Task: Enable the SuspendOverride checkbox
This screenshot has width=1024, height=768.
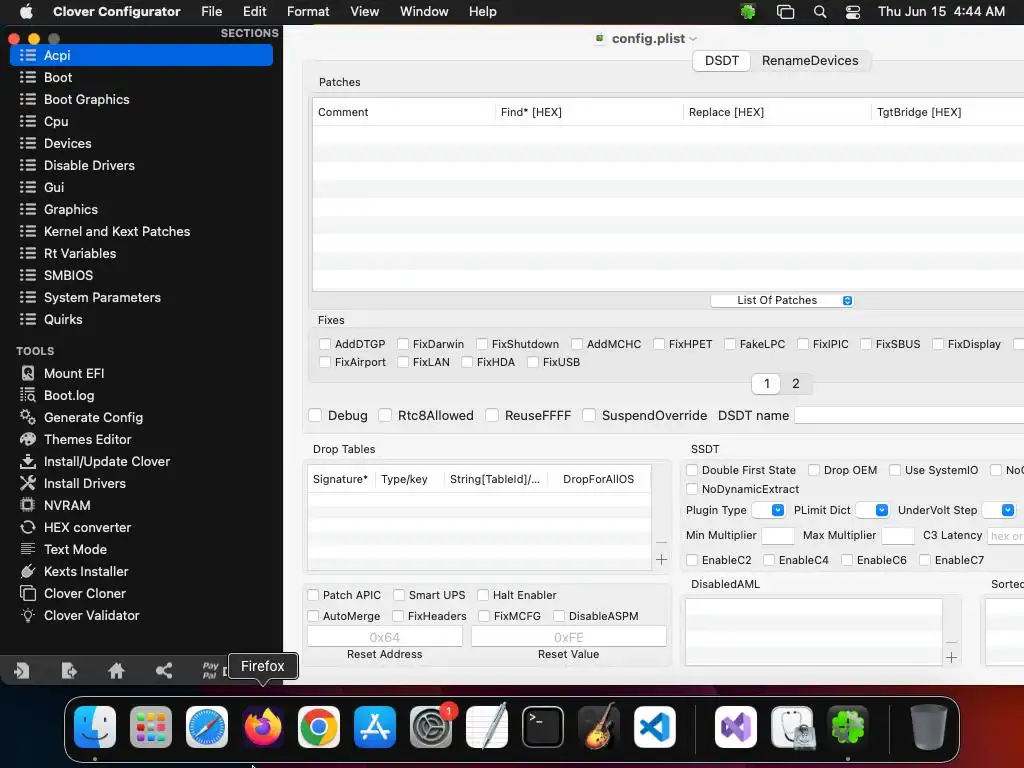Action: (x=588, y=415)
